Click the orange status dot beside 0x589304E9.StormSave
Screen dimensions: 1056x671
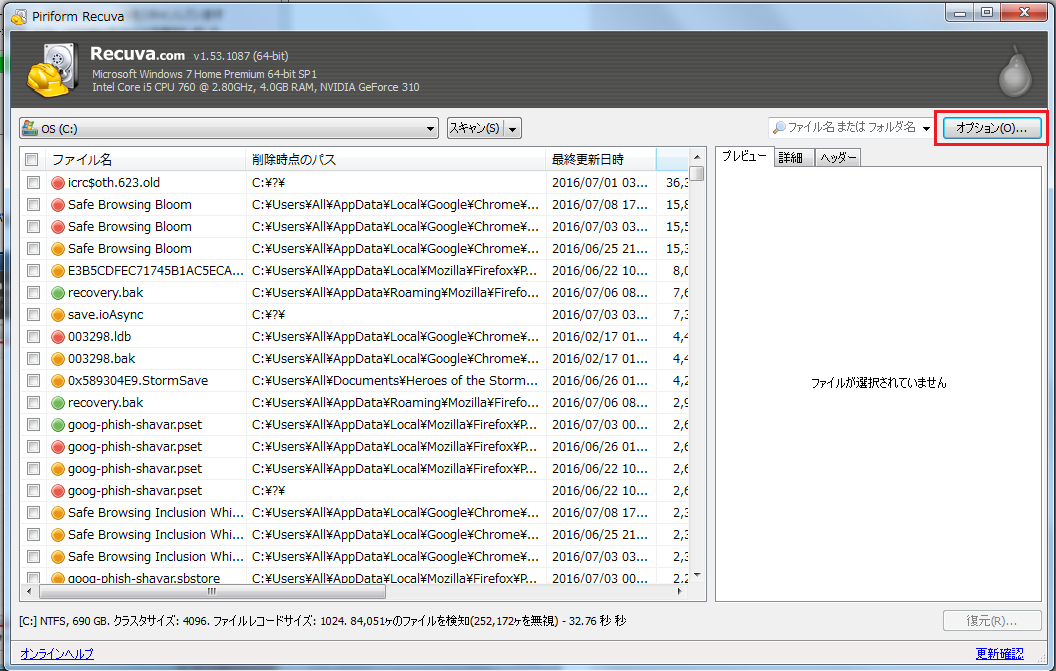[x=58, y=381]
